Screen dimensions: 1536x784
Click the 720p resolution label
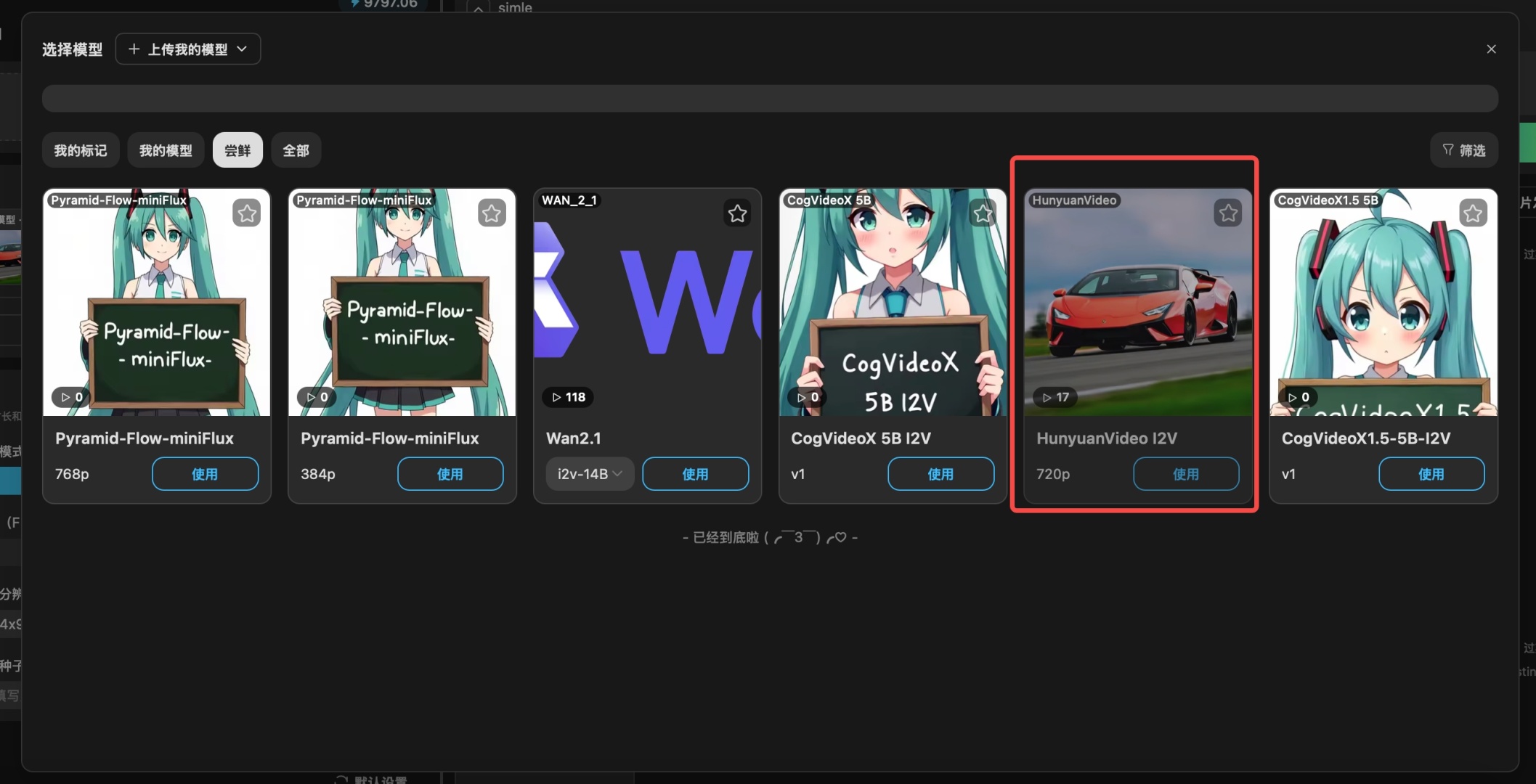point(1053,474)
